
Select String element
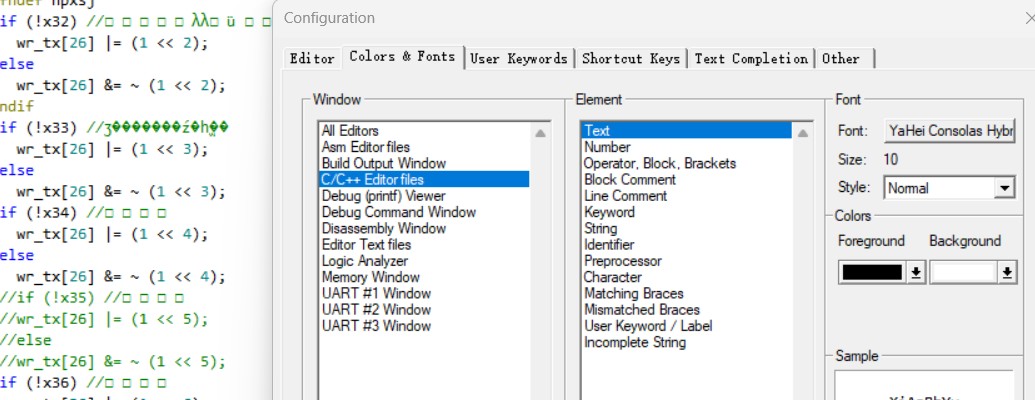click(686, 228)
